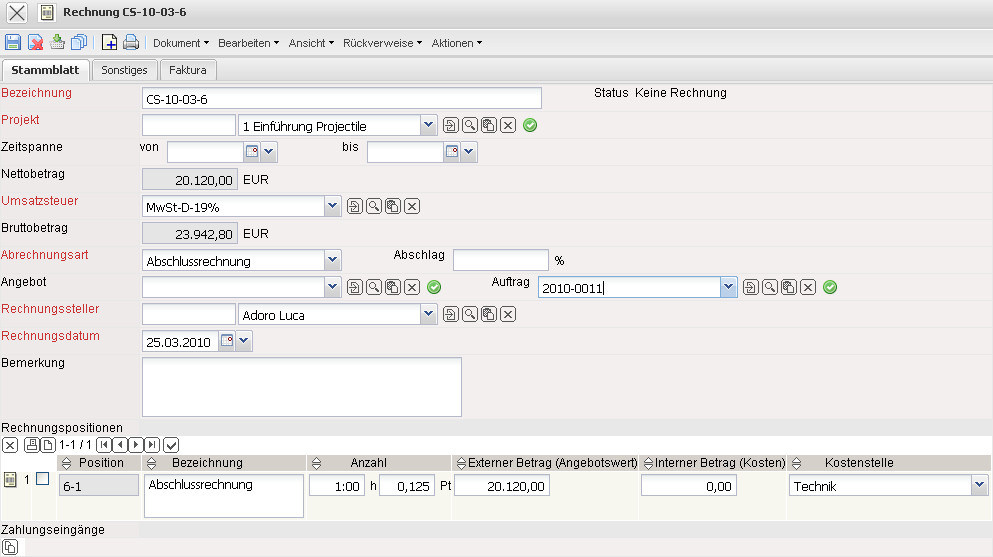Click the search magnifier icon next to Projekt
The width and height of the screenshot is (993, 557).
[470, 126]
